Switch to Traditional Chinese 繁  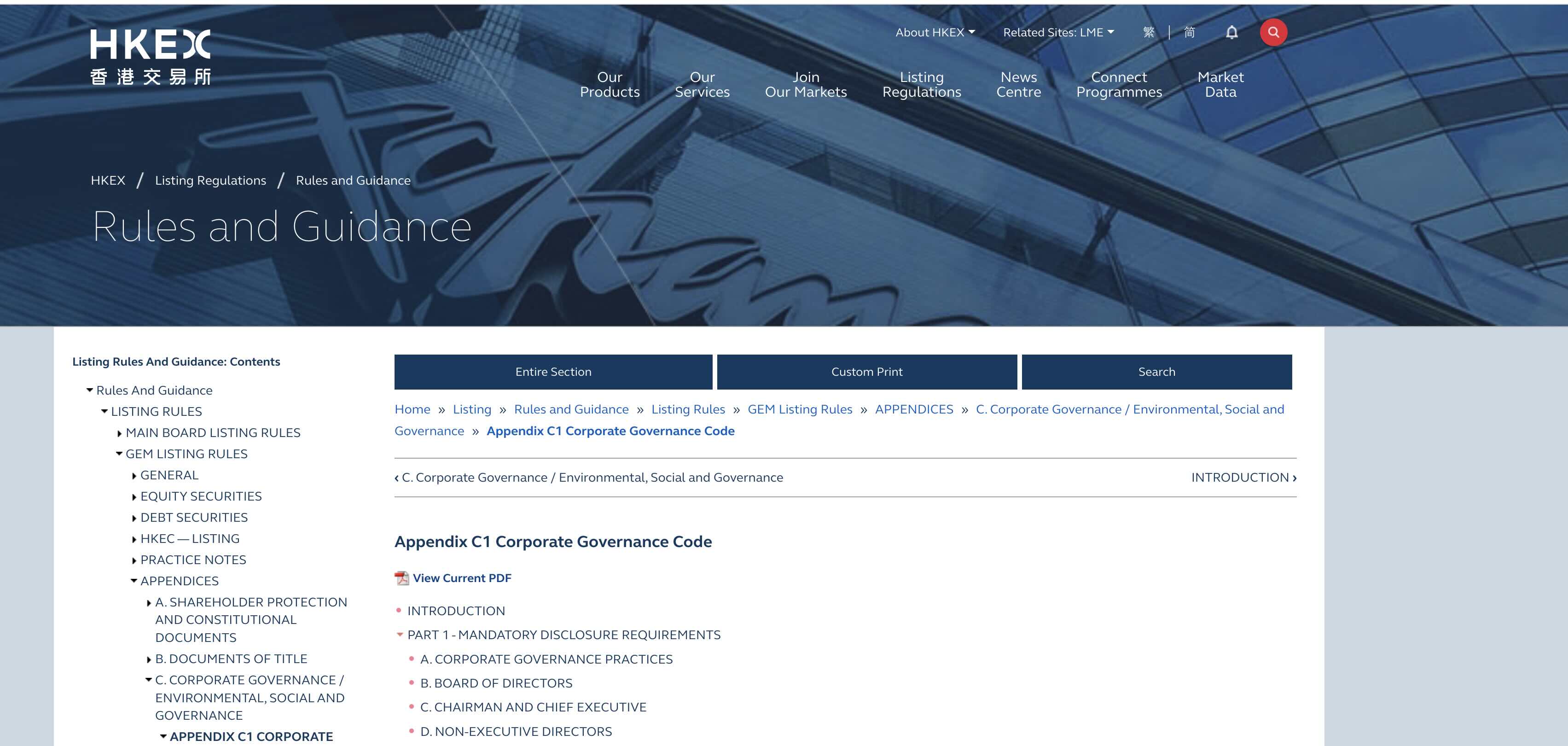pyautogui.click(x=1148, y=32)
